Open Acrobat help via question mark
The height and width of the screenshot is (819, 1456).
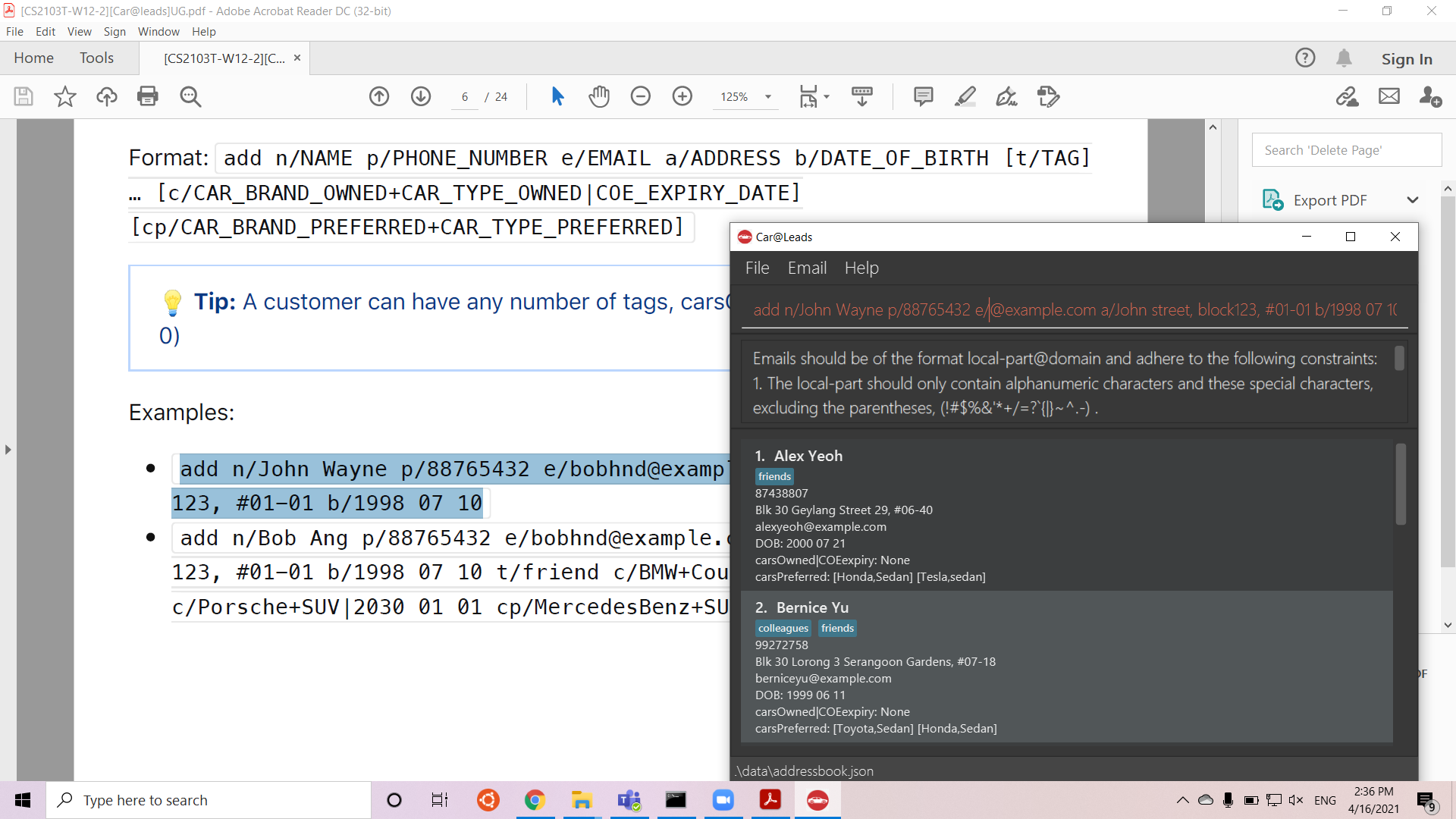pyautogui.click(x=1305, y=58)
